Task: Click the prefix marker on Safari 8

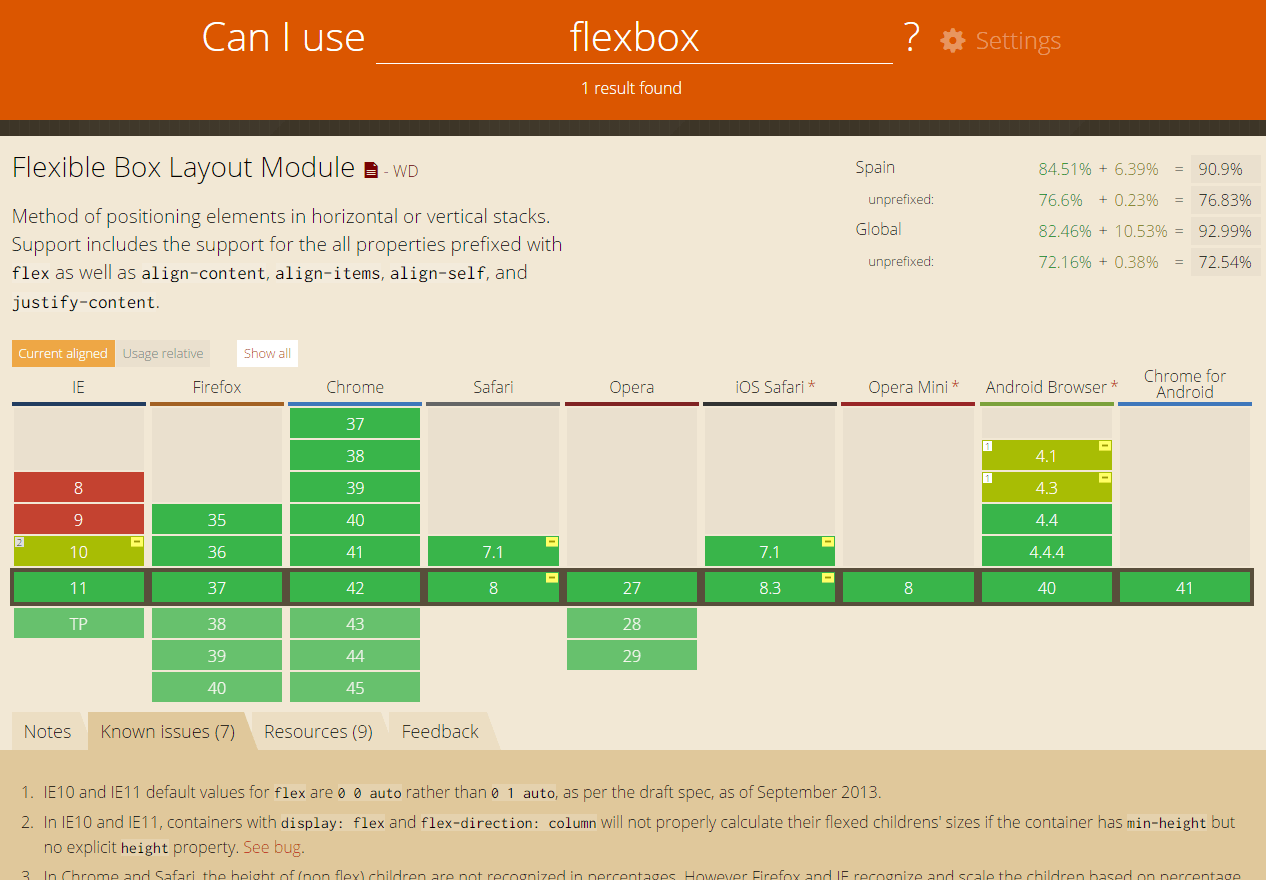Action: (x=551, y=578)
